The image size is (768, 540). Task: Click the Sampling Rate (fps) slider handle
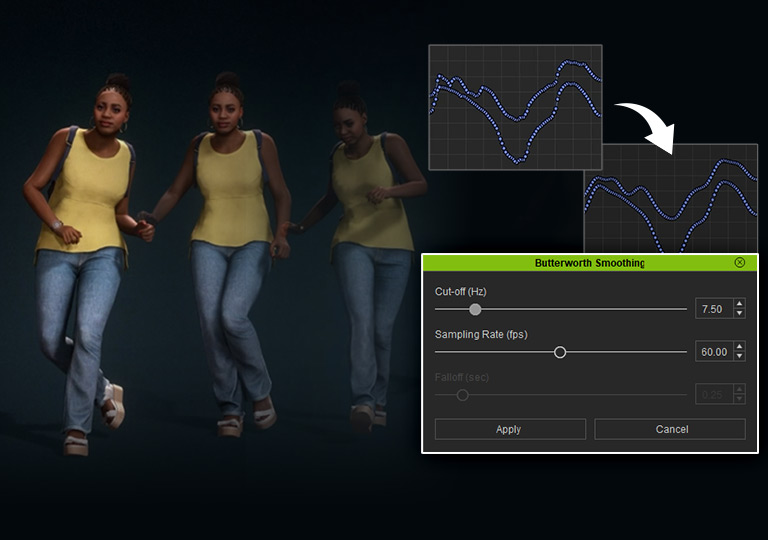(560, 352)
